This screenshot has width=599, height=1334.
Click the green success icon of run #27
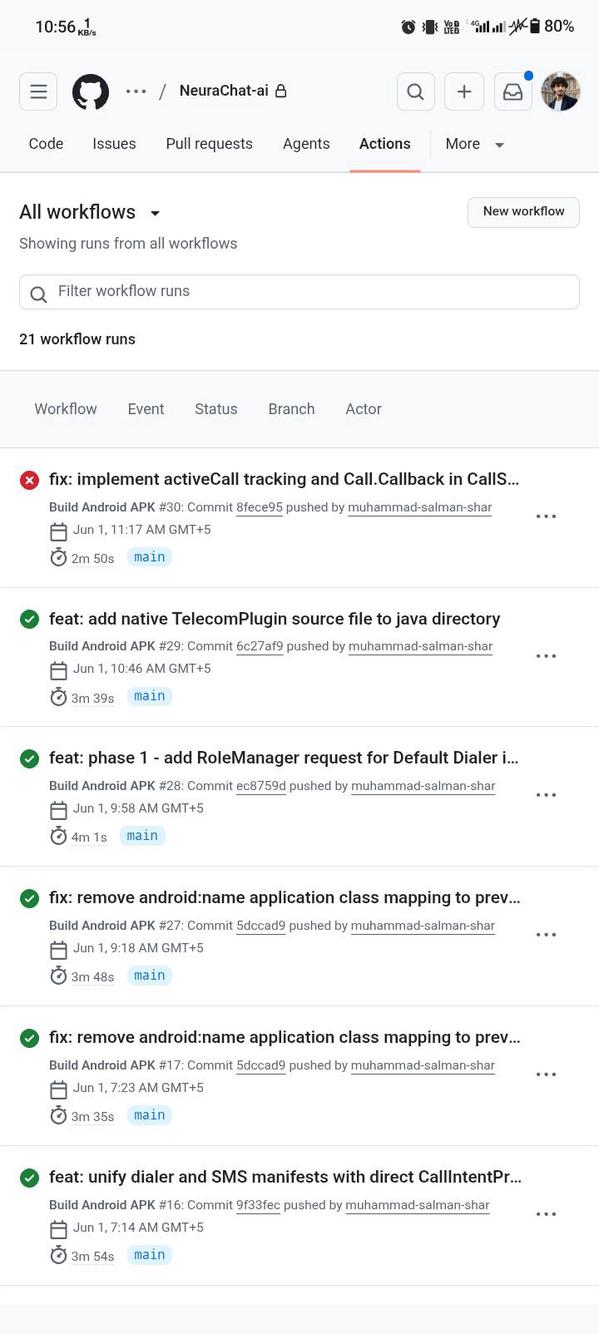(x=29, y=898)
